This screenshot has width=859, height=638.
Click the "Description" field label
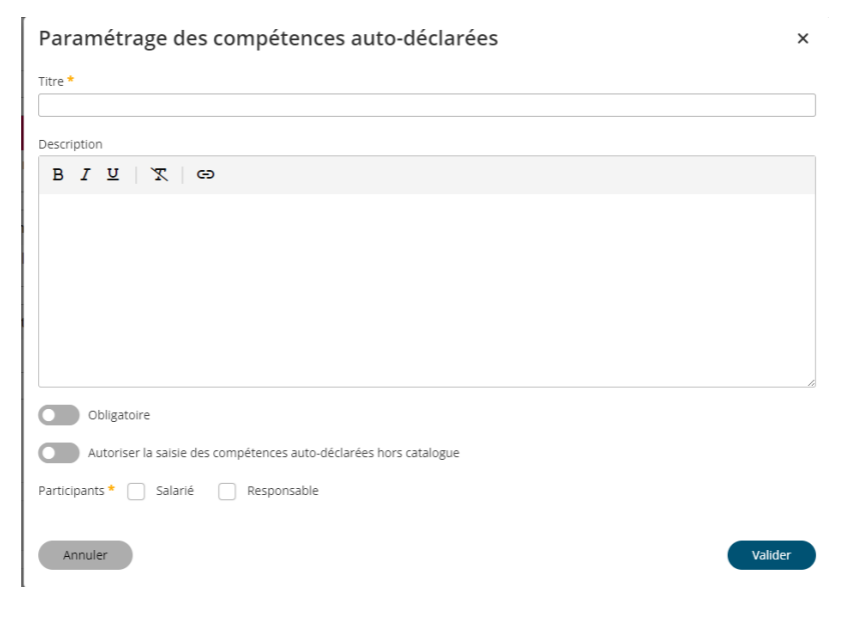pyautogui.click(x=70, y=144)
